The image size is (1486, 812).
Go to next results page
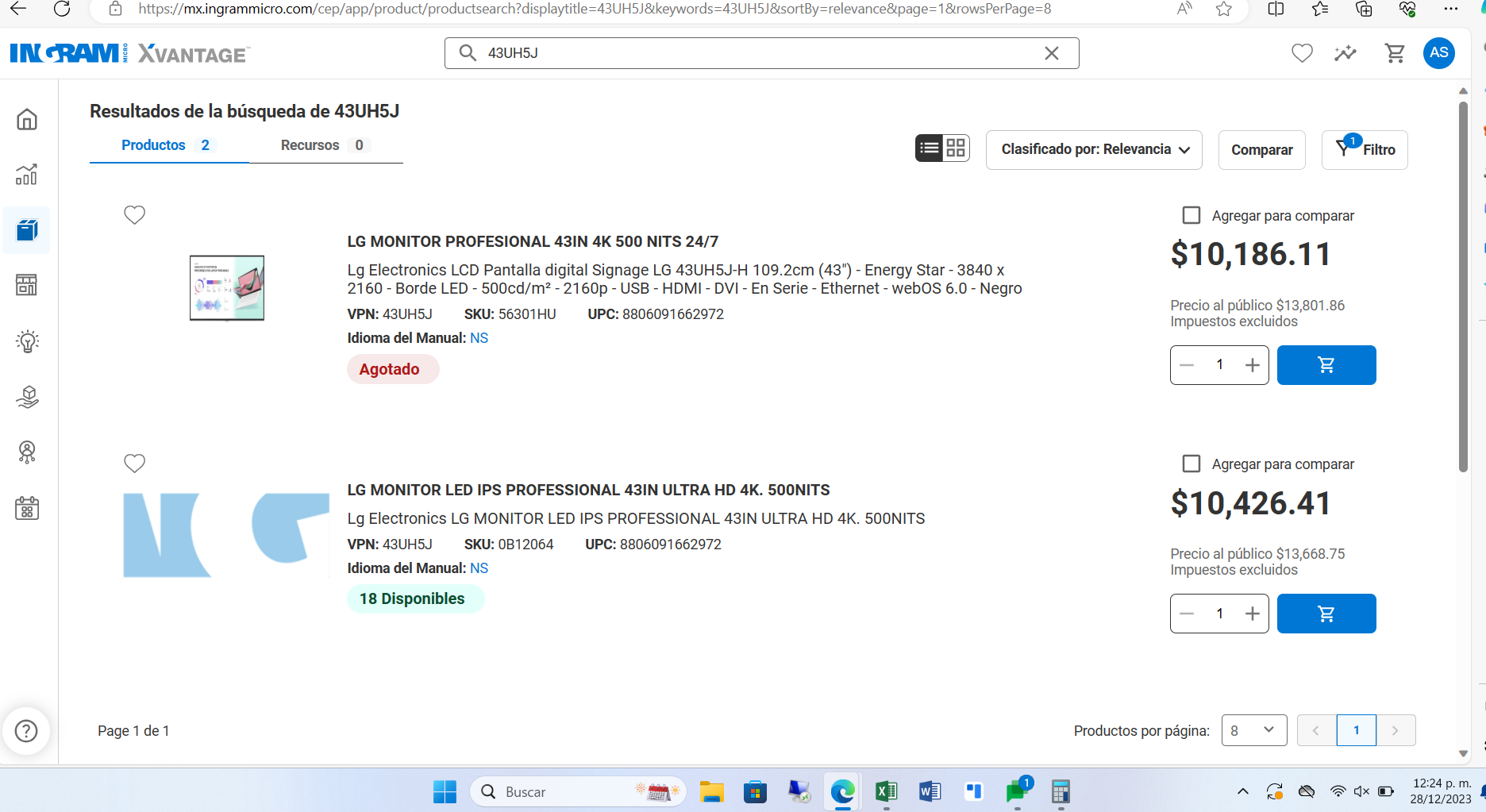pyautogui.click(x=1396, y=730)
